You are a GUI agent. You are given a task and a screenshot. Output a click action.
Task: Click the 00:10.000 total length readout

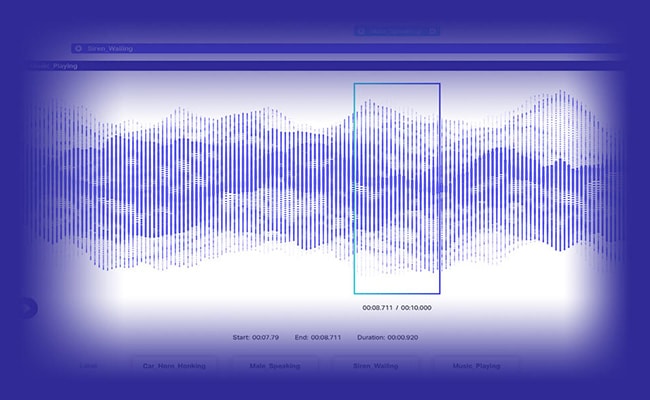pos(416,308)
